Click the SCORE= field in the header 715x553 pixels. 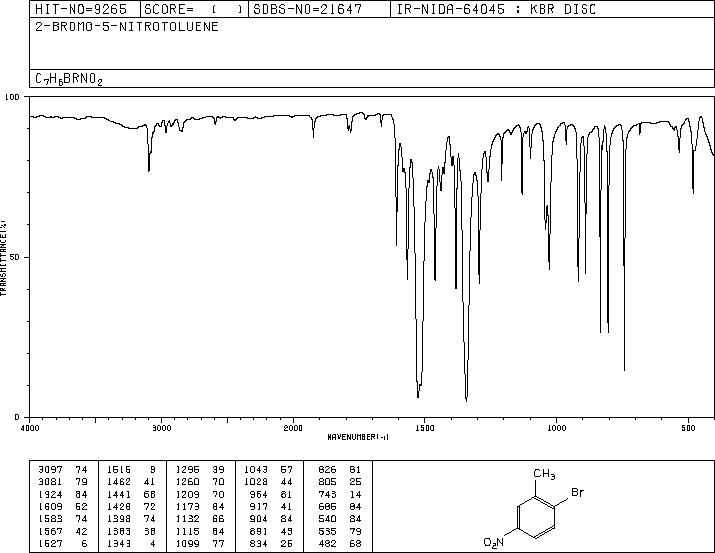click(x=194, y=9)
